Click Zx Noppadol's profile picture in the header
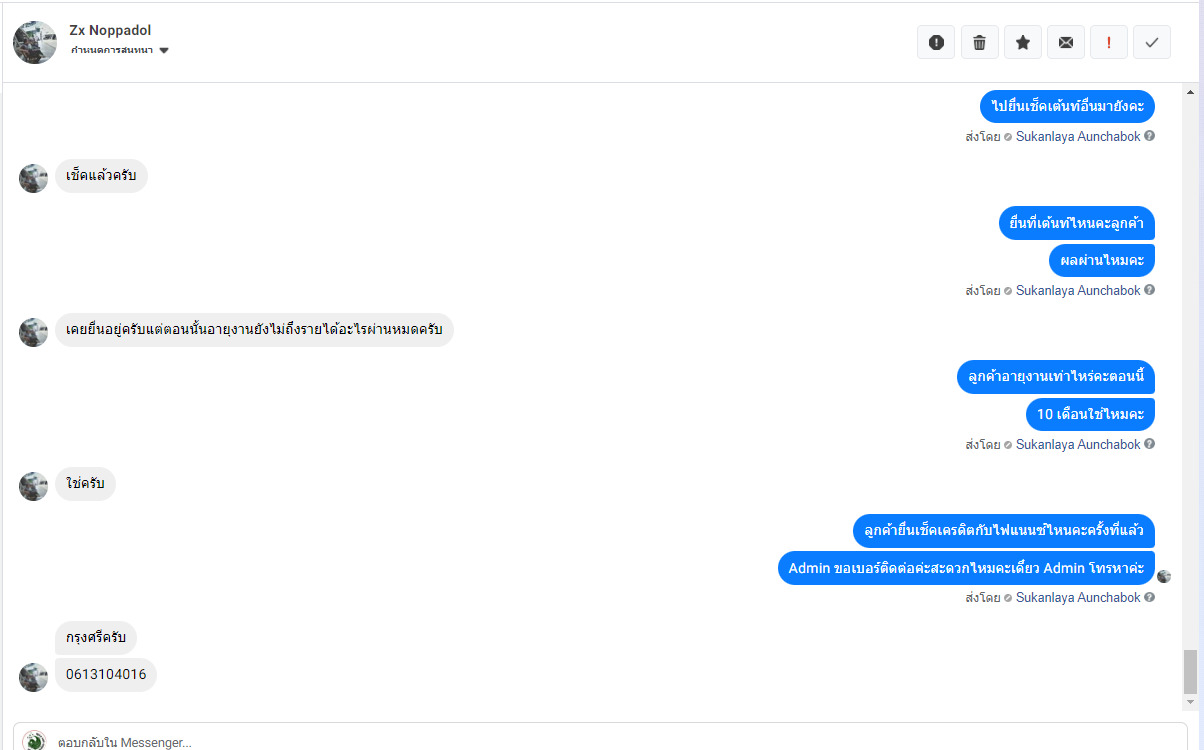This screenshot has width=1204, height=750. coord(35,42)
